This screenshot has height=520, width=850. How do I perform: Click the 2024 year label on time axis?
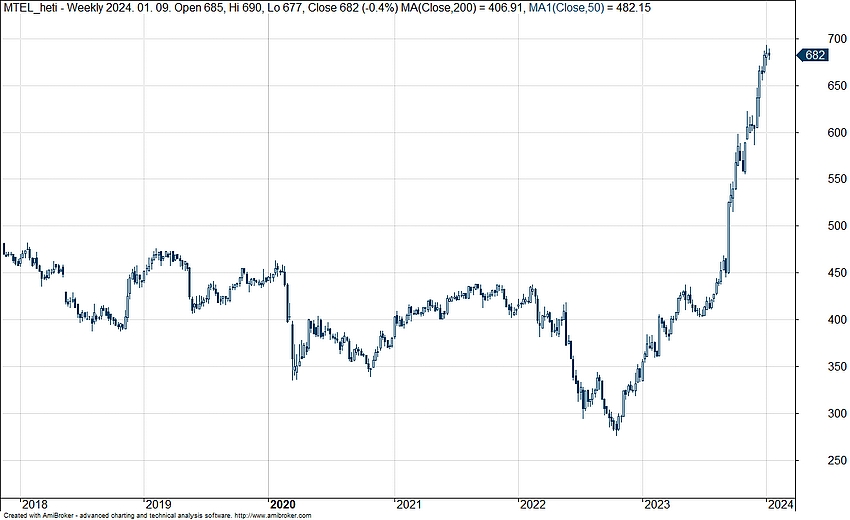click(x=781, y=505)
